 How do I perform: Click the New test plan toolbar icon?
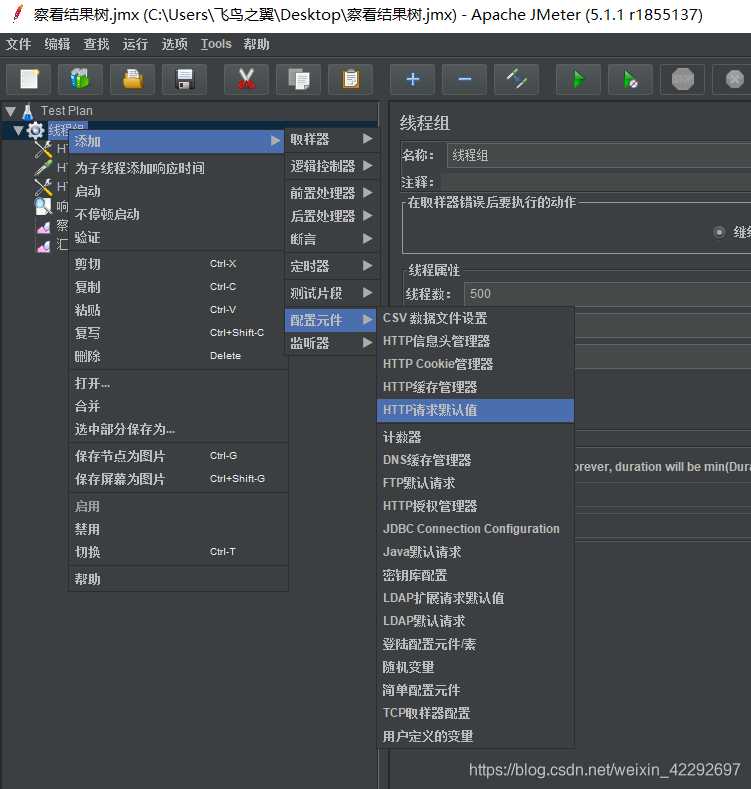pos(29,79)
